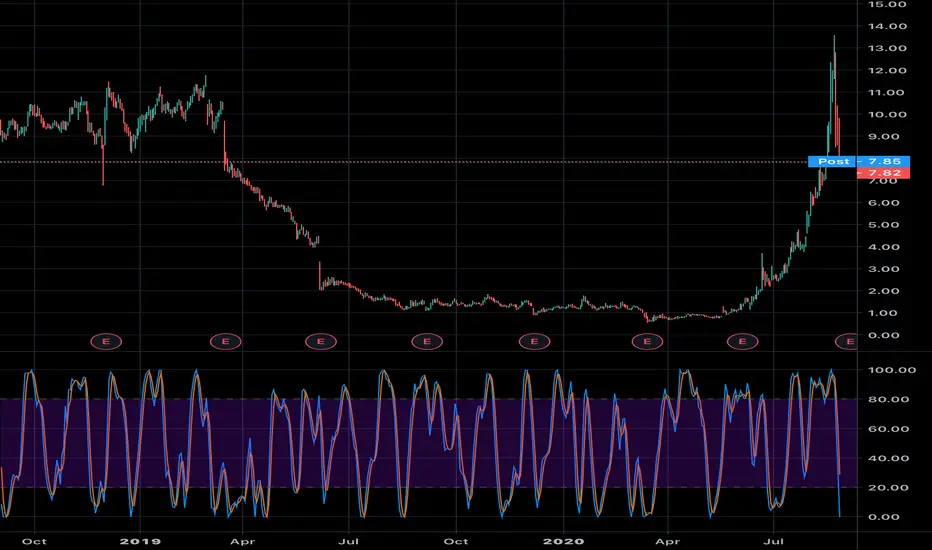Click the Jul label following 2020 on time axis
The height and width of the screenshot is (550, 932).
[x=773, y=542]
